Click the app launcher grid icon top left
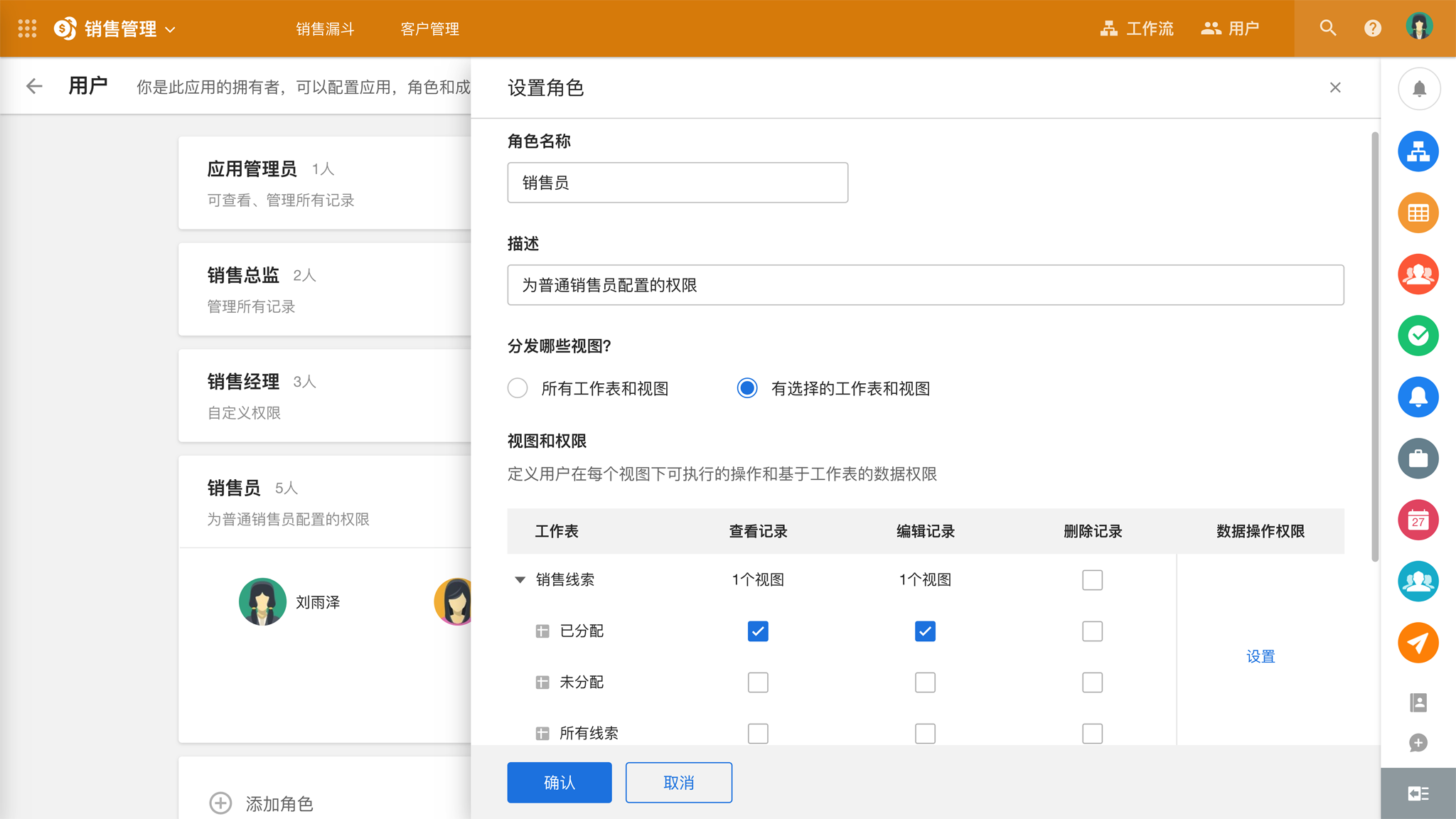The image size is (1456, 819). coord(26,28)
